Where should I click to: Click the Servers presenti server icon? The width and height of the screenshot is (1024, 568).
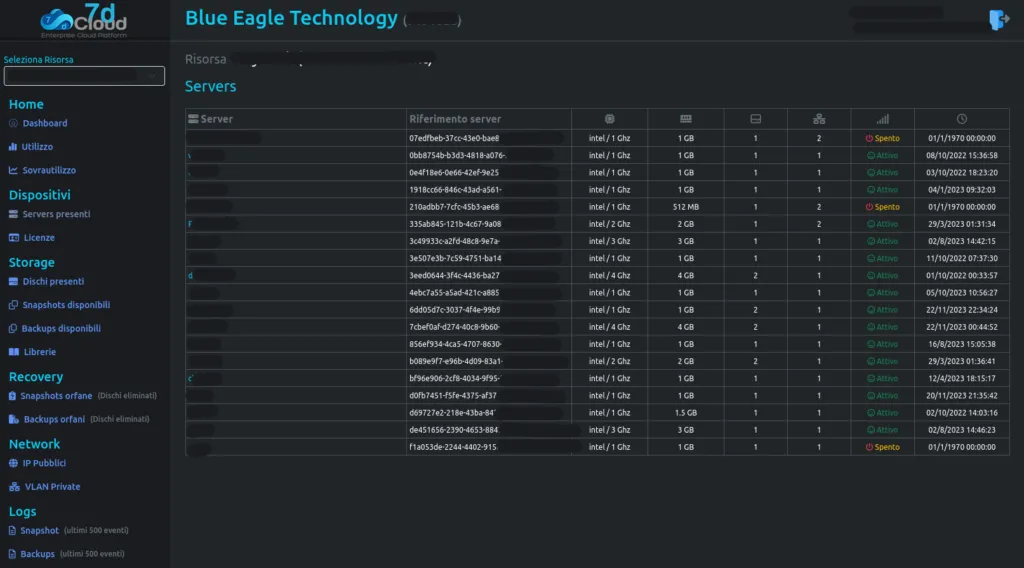click(x=13, y=214)
